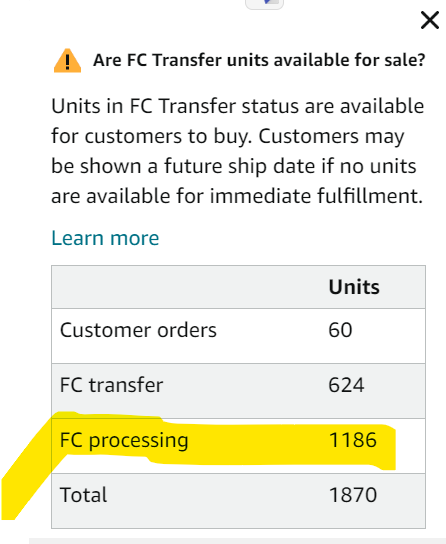Click the FC processing value 1186
This screenshot has width=446, height=544.
click(x=353, y=440)
